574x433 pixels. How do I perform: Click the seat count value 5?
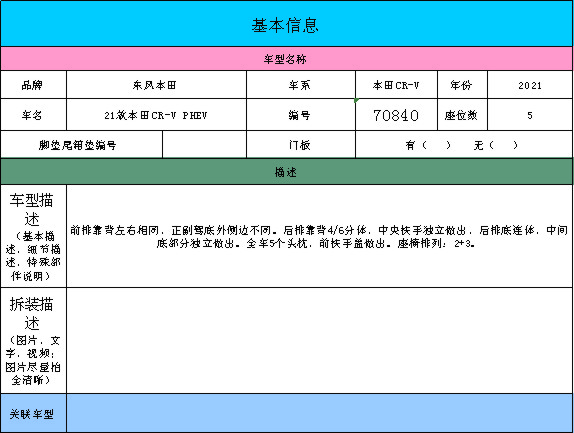530,115
